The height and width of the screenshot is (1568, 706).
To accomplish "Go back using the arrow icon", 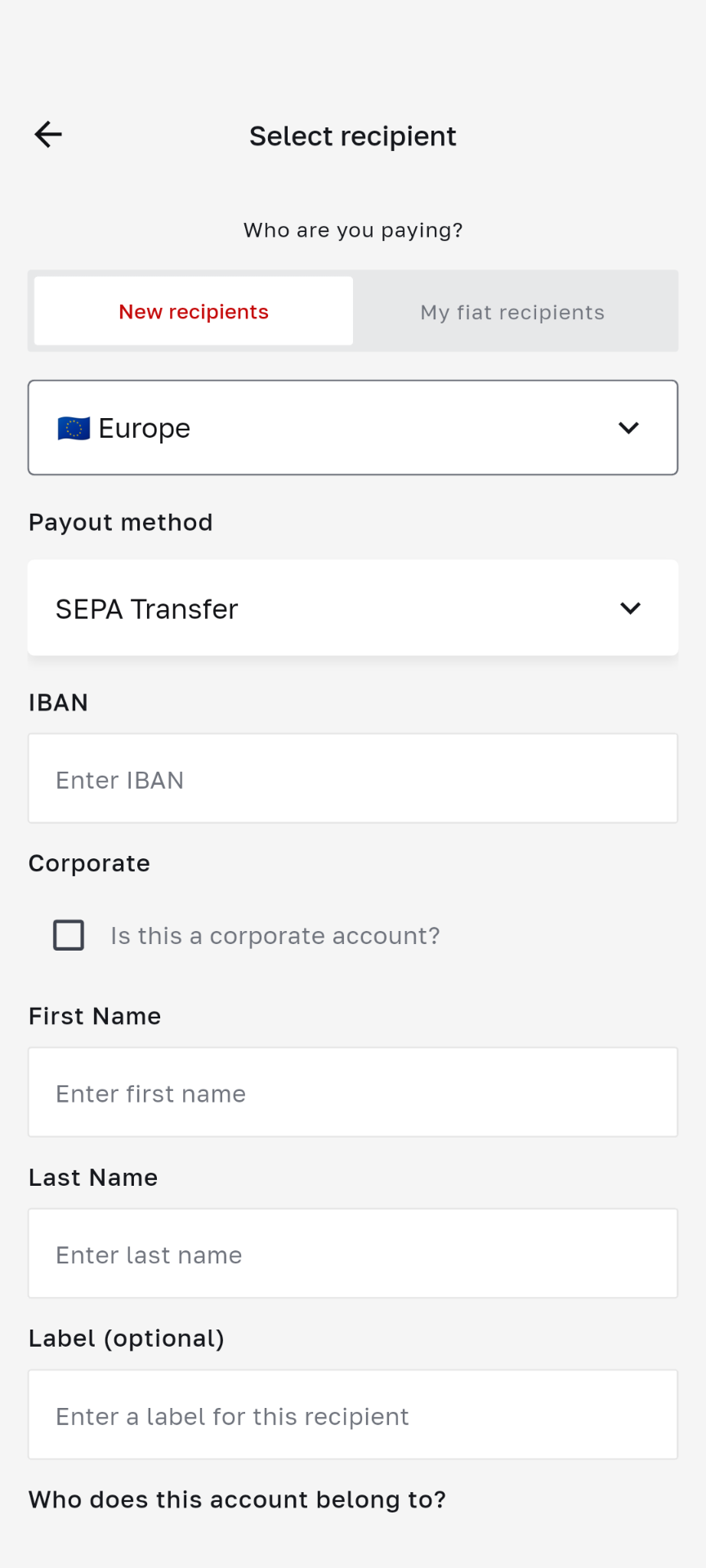I will (x=48, y=135).
